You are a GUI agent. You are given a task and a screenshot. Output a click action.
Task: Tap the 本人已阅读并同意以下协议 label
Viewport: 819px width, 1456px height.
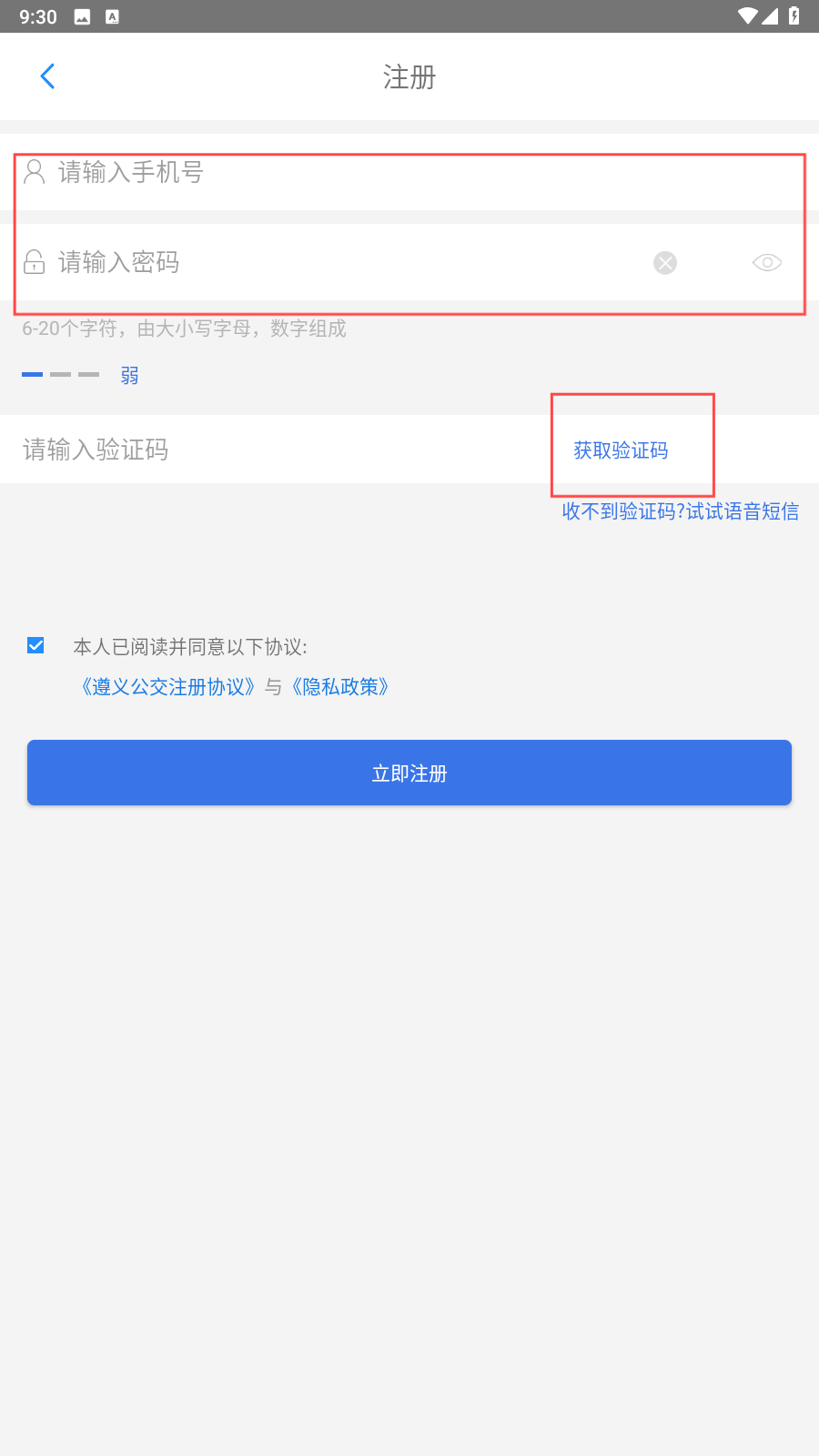click(190, 647)
